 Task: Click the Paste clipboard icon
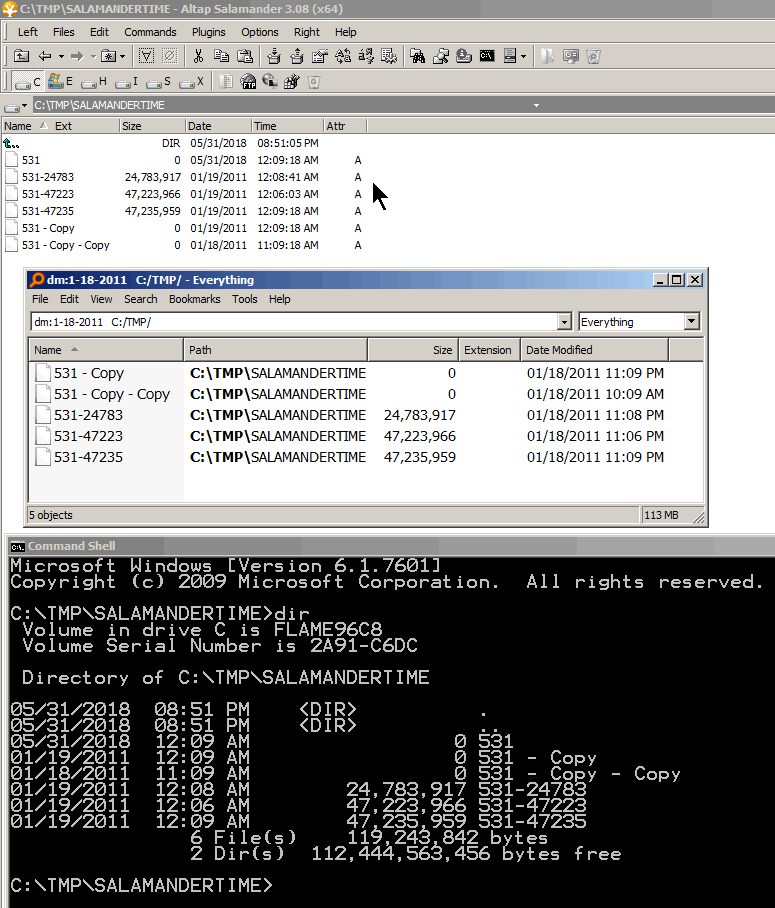click(x=244, y=57)
